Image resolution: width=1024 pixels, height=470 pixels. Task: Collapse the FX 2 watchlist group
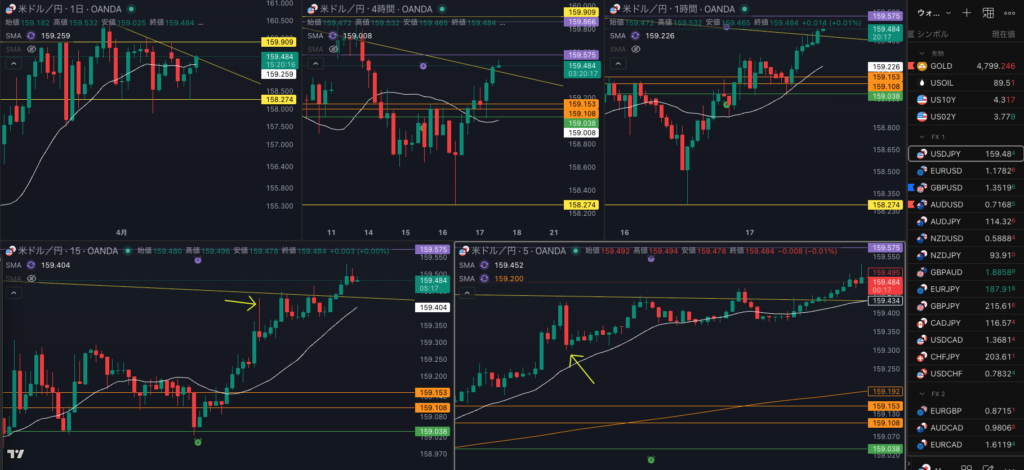coord(921,393)
